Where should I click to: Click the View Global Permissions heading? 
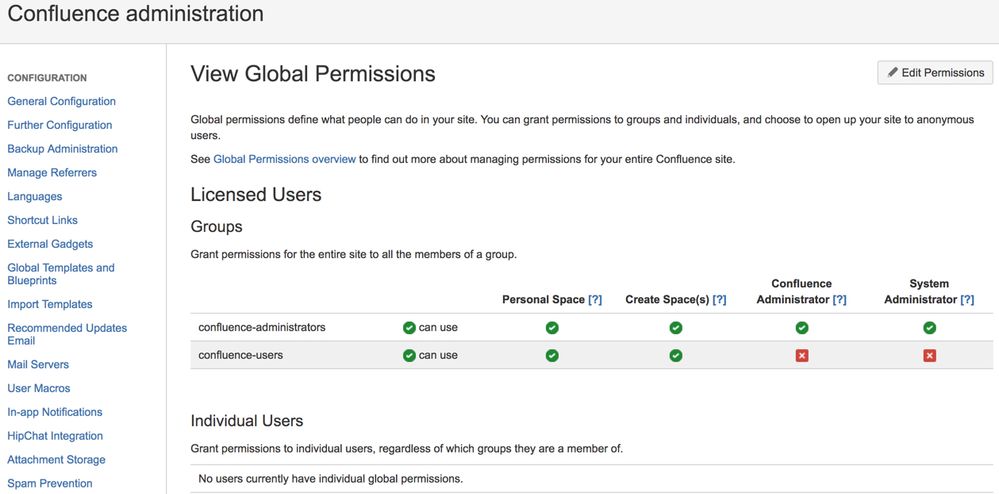click(x=313, y=74)
